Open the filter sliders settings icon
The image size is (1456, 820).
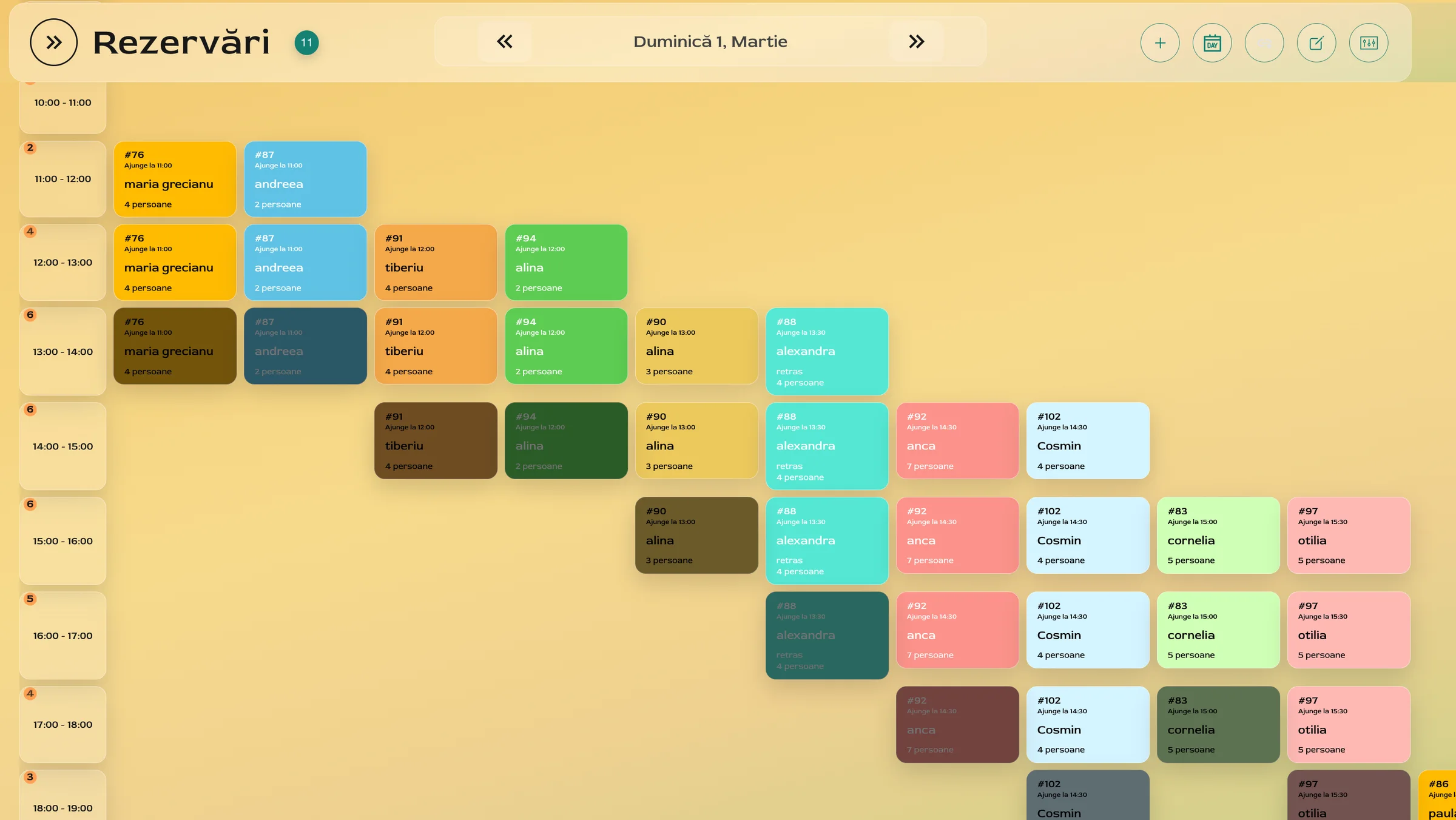pyautogui.click(x=1369, y=43)
